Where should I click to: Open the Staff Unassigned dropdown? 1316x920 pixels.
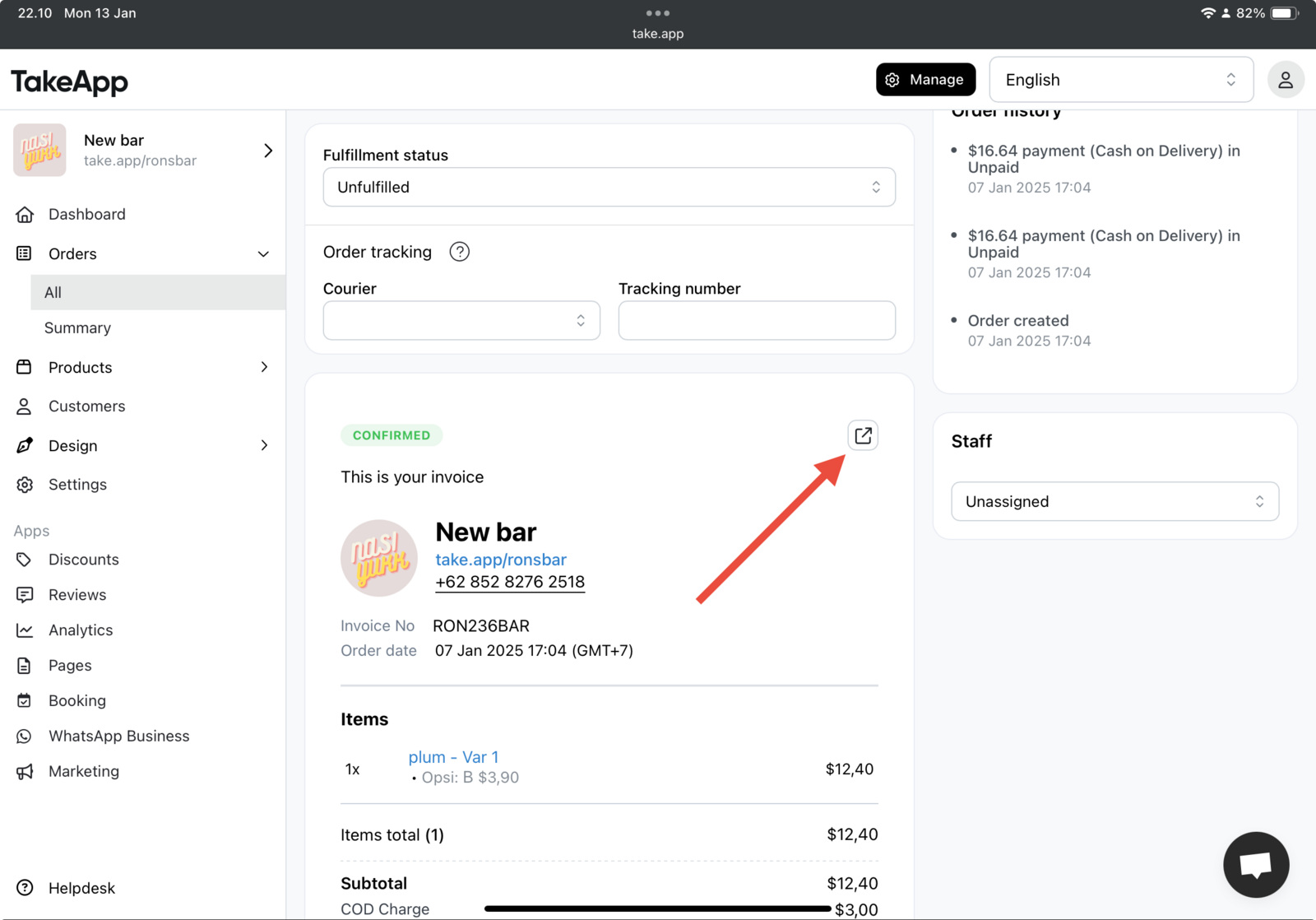click(x=1114, y=501)
